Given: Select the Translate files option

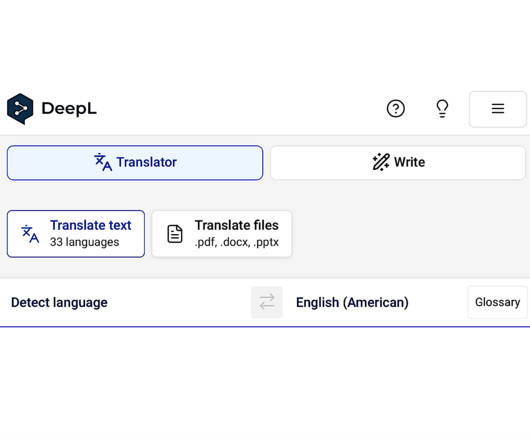Looking at the screenshot, I should coord(222,234).
